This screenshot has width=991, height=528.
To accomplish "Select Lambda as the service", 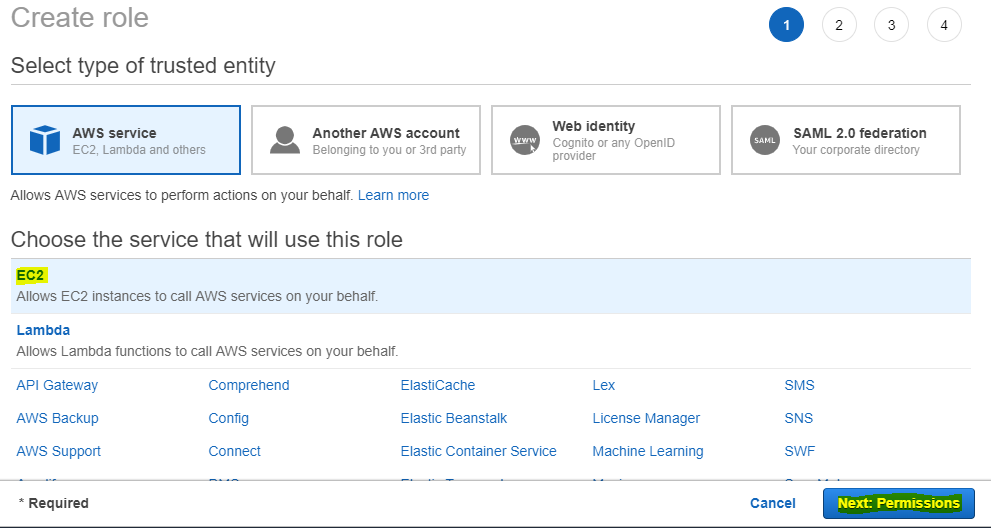I will [490, 341].
